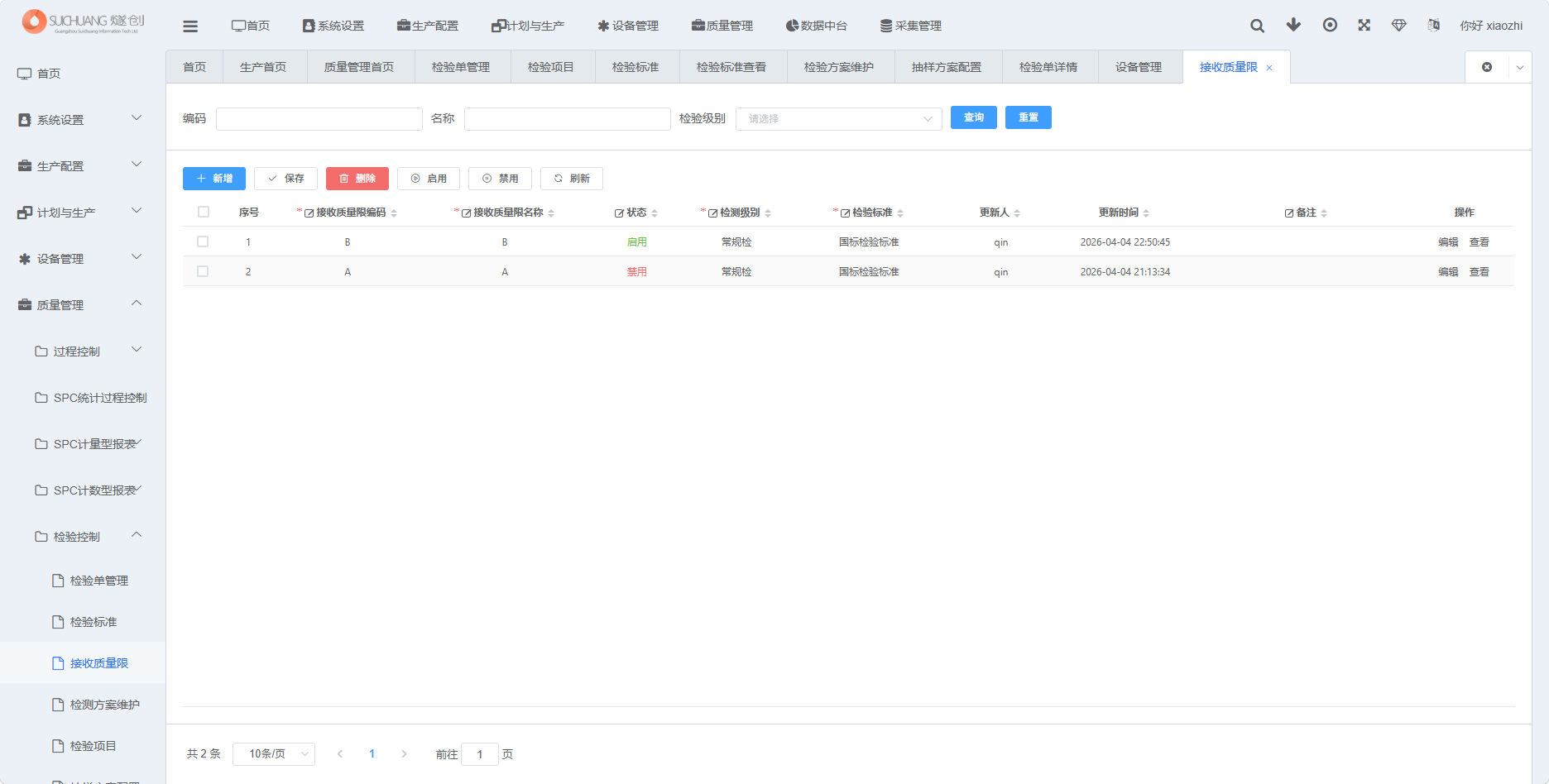This screenshot has width=1549, height=784.
Task: Open 质量管理 in the top menu
Action: [722, 26]
